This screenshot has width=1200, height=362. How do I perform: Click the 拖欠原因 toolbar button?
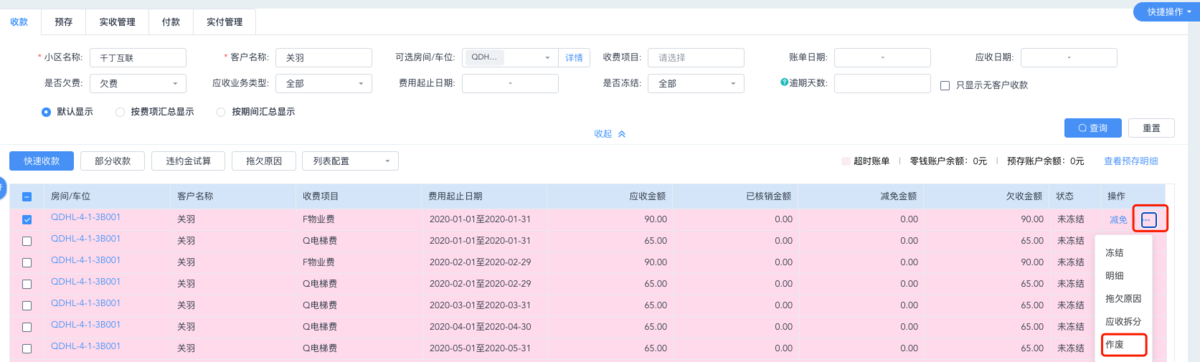(264, 160)
